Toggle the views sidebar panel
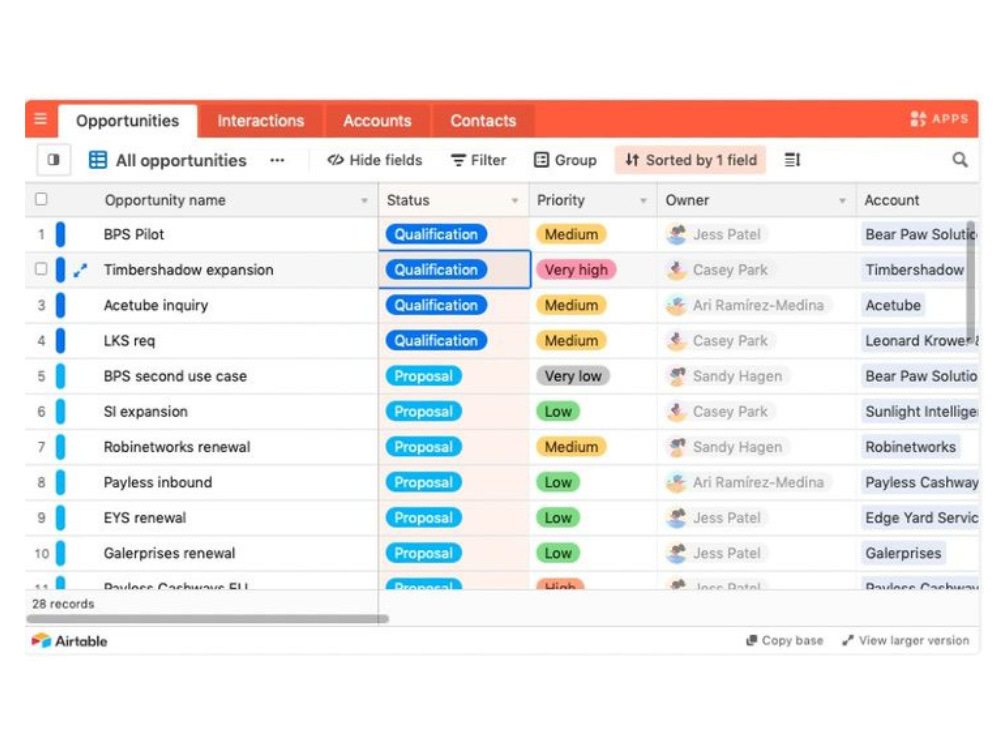This screenshot has height=750, width=1000. point(54,160)
